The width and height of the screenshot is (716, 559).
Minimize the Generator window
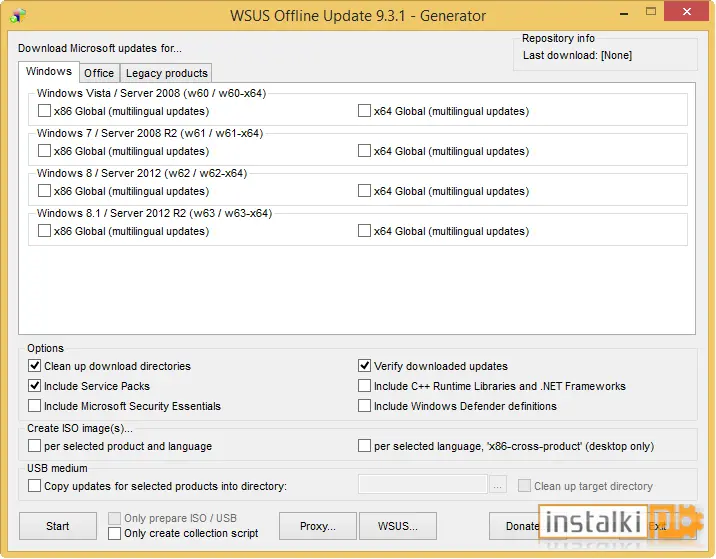pyautogui.click(x=624, y=14)
